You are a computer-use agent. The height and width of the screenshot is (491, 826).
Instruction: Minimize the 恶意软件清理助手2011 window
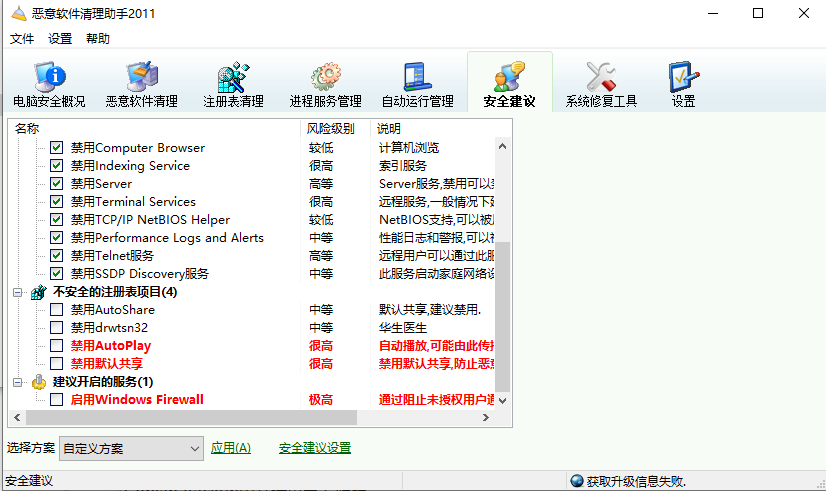point(713,13)
